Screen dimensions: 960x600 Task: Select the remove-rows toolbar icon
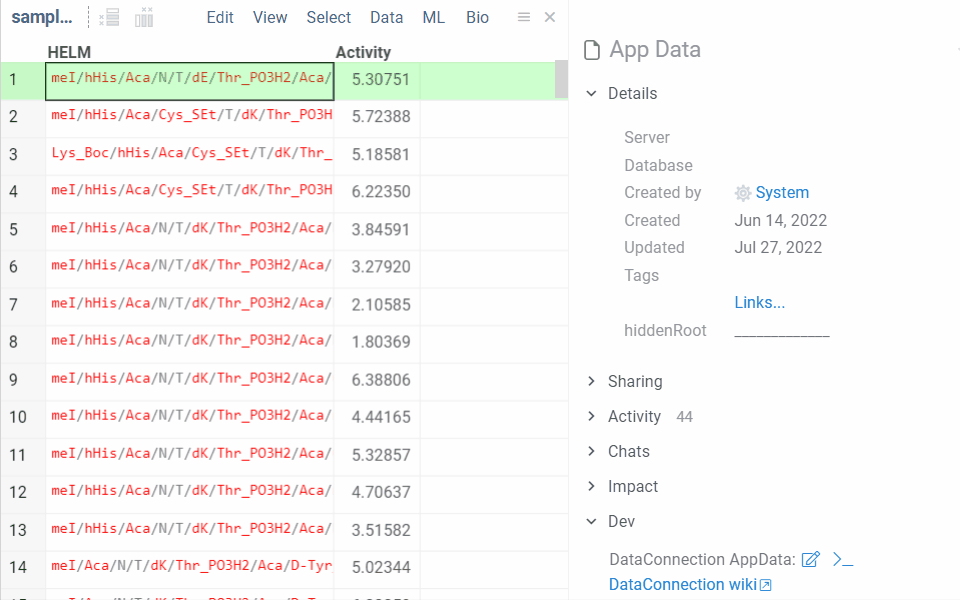[108, 16]
